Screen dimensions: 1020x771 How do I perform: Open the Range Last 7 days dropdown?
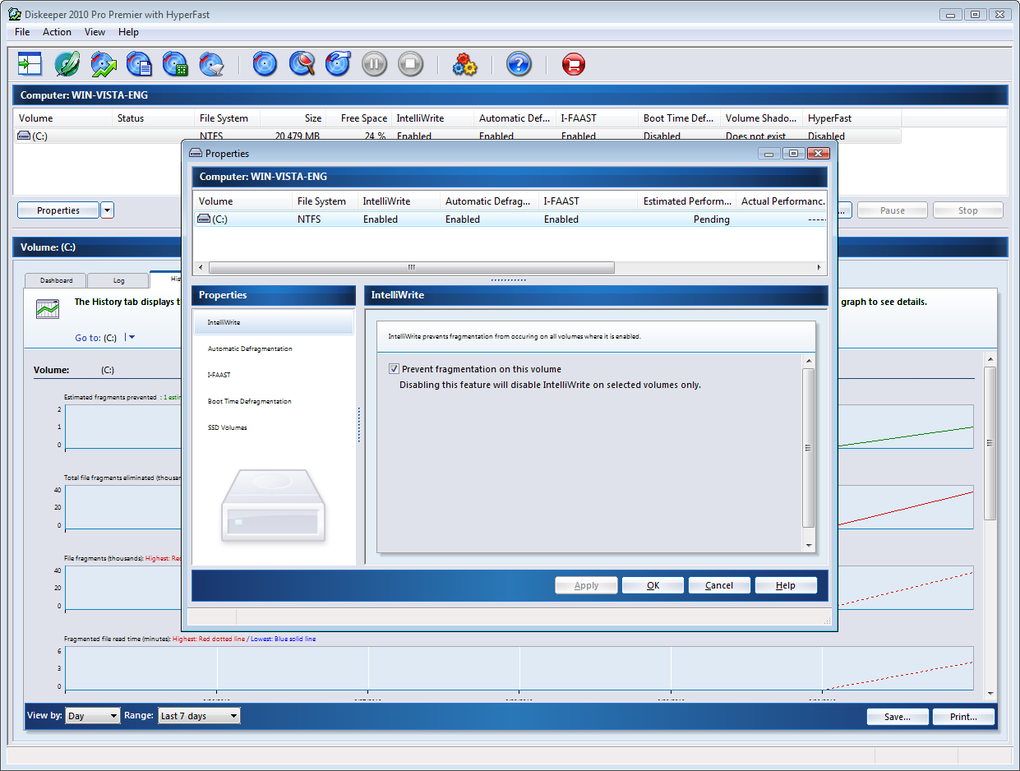[199, 716]
